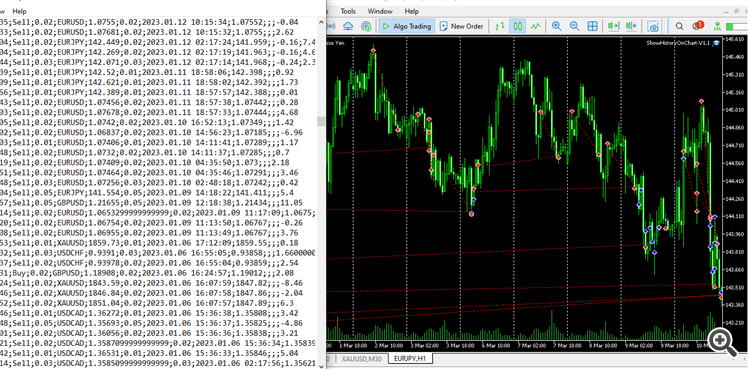
Task: Click the EURJPY 142.449 sell row
Action: [x=158, y=42]
